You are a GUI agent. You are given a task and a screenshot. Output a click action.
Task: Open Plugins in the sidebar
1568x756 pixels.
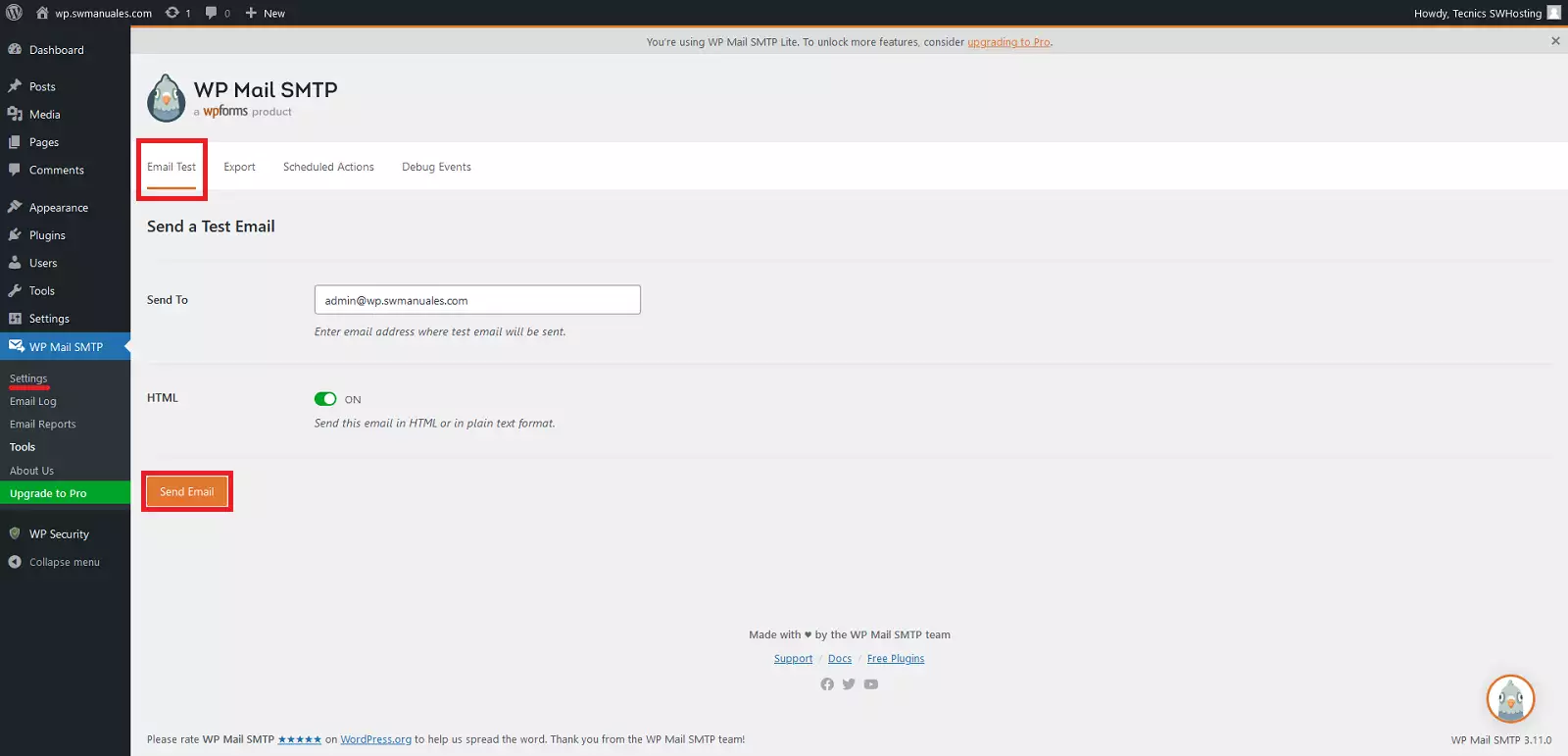[47, 235]
